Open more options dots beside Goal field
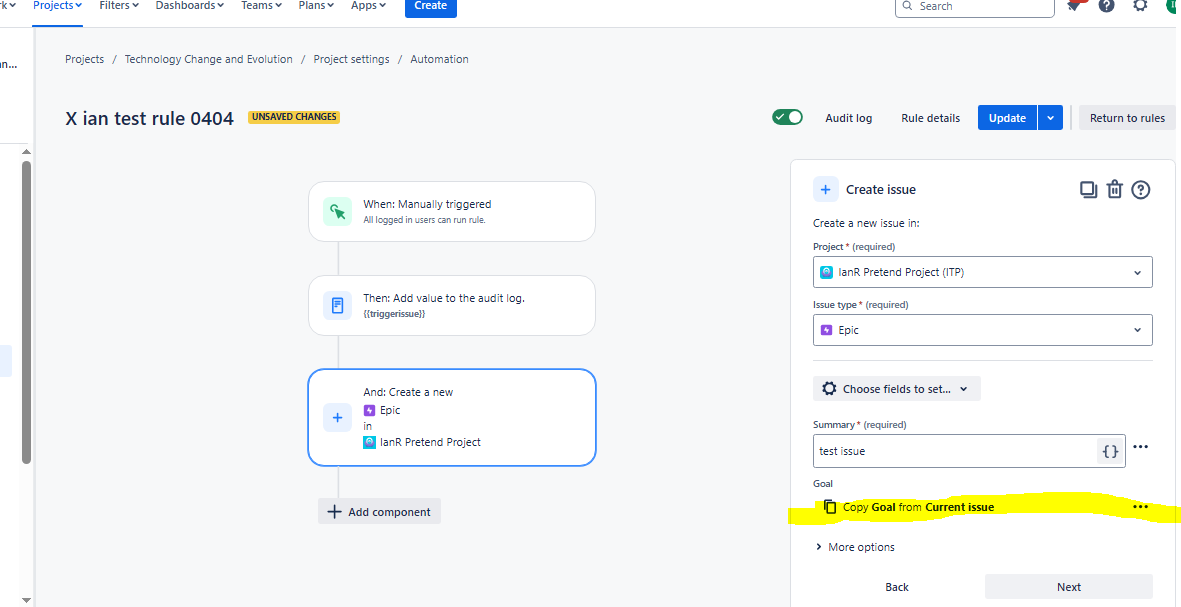 pos(1141,507)
